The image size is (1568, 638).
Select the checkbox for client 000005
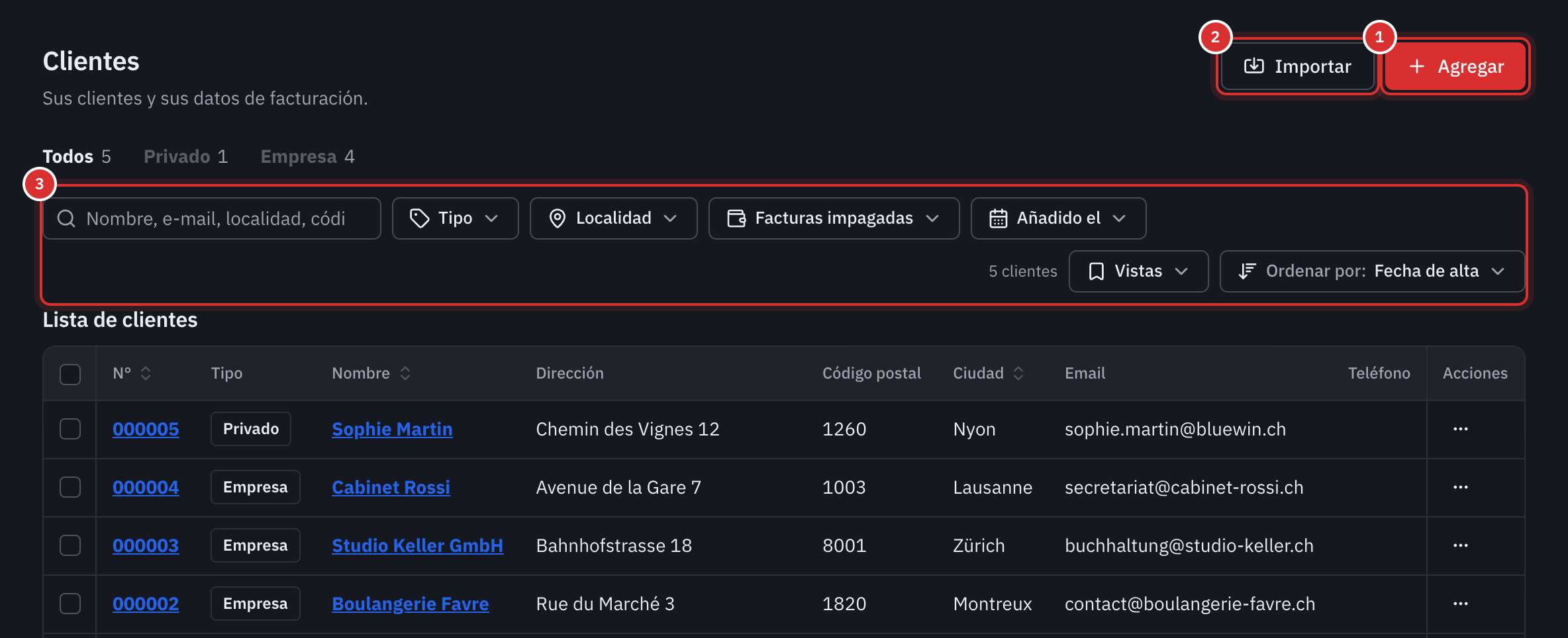pyautogui.click(x=70, y=429)
